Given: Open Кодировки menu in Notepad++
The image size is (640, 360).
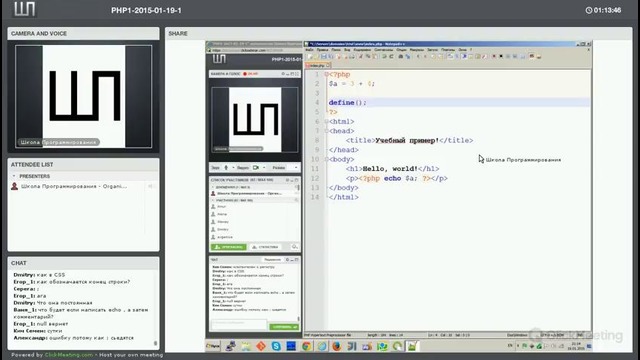Looking at the screenshot, I should pyautogui.click(x=362, y=50).
